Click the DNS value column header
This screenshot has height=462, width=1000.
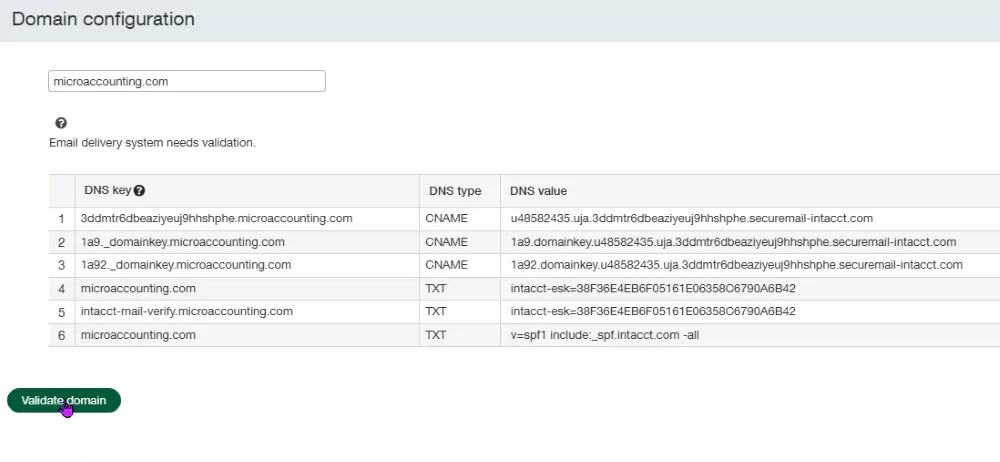[538, 191]
